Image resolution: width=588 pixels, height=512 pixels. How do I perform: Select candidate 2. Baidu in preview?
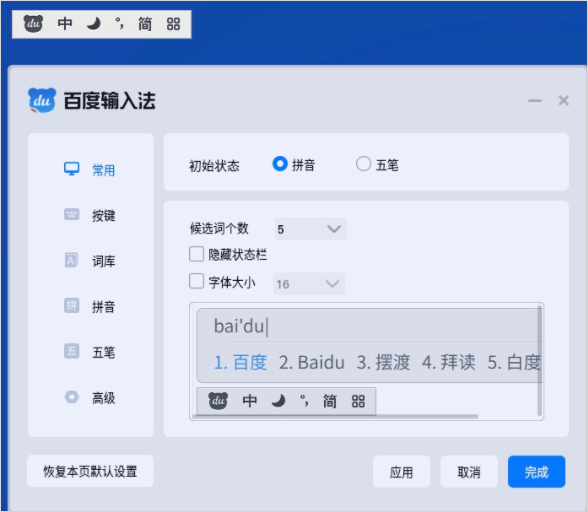(x=312, y=362)
